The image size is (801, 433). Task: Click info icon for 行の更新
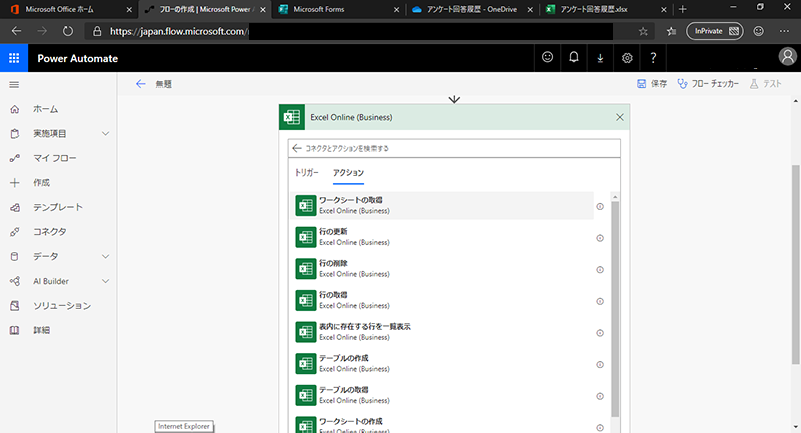[600, 238]
